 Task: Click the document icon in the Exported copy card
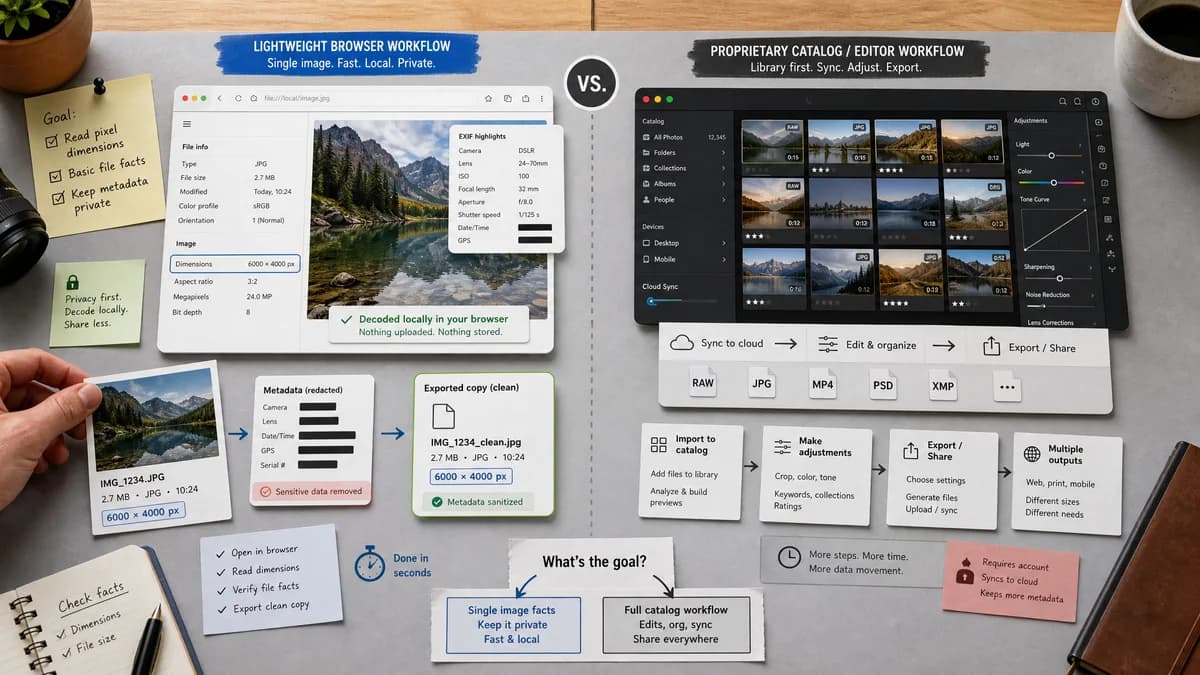pyautogui.click(x=444, y=416)
